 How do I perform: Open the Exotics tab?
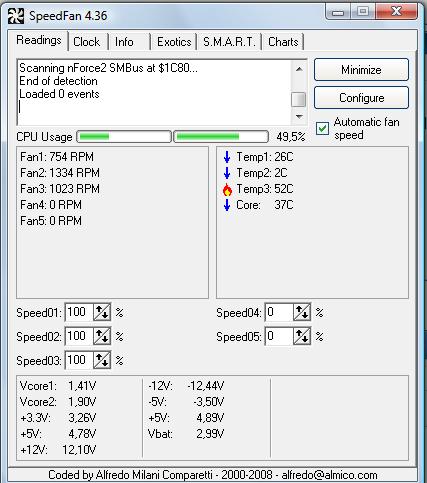pyautogui.click(x=174, y=42)
